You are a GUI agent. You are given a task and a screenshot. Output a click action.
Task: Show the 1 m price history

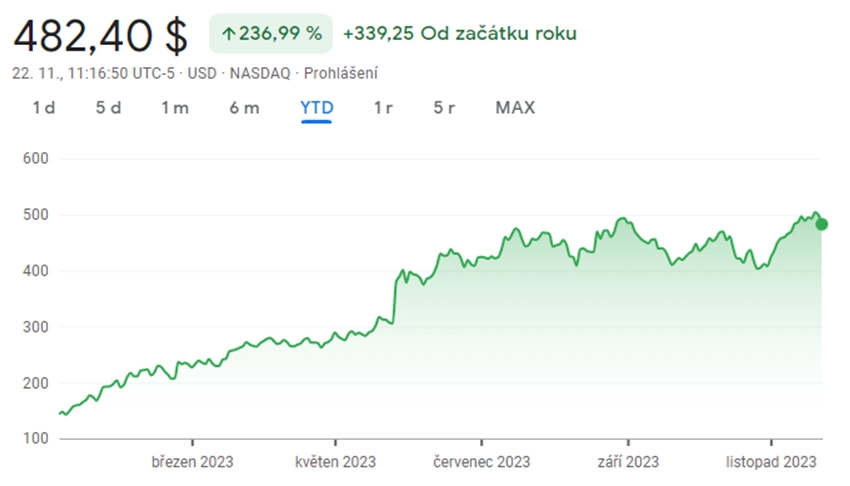tap(175, 108)
